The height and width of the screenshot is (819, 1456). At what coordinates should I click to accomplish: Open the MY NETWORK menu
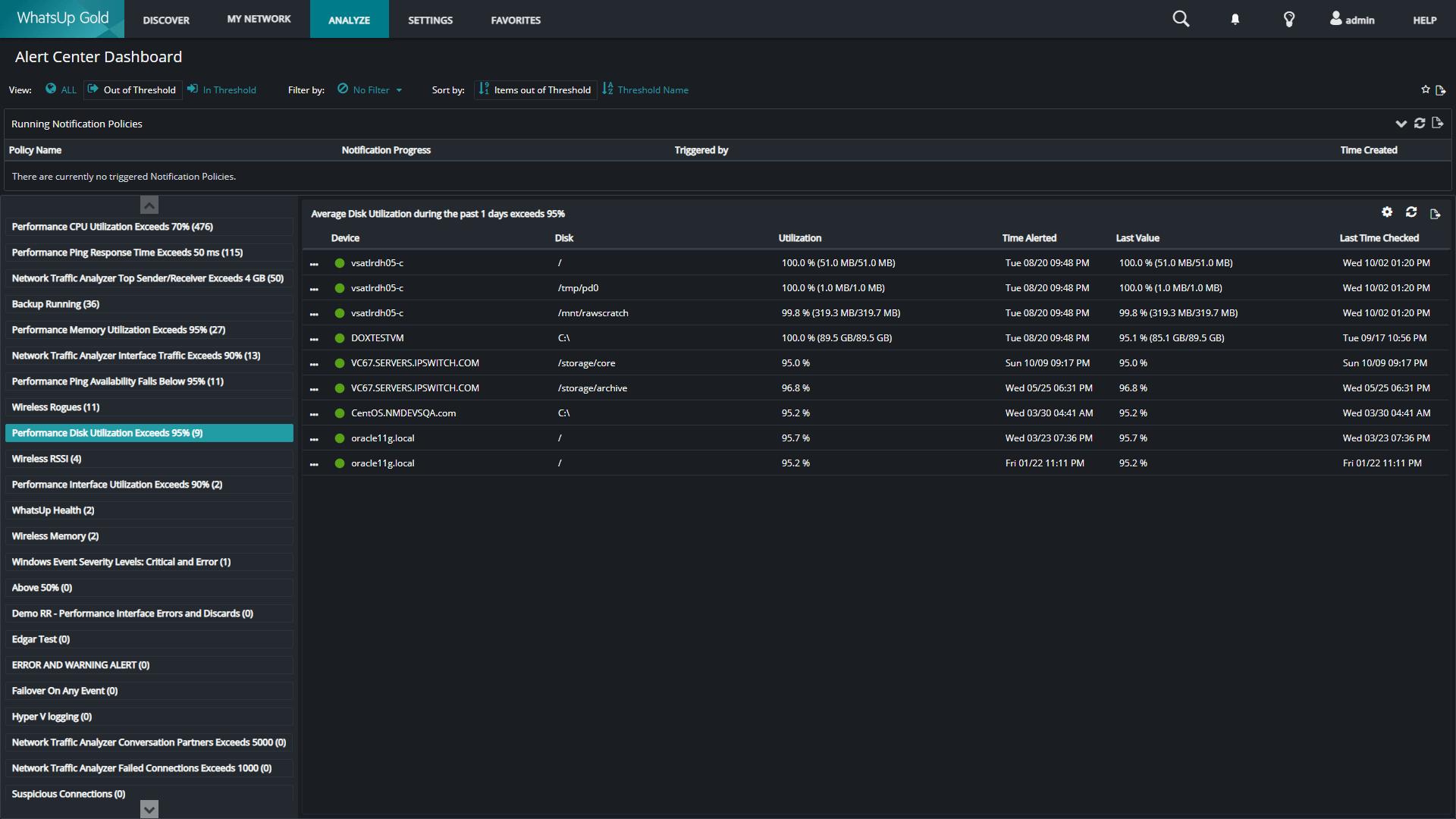click(x=259, y=19)
